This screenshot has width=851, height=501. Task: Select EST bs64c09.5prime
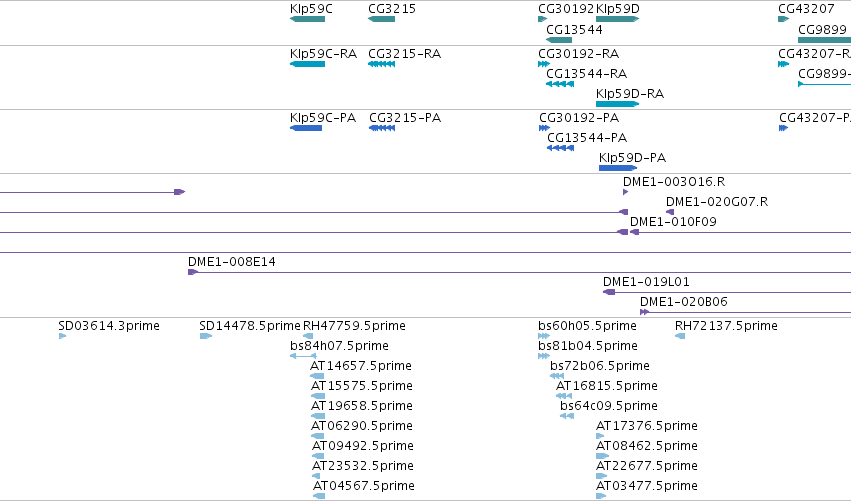point(567,416)
